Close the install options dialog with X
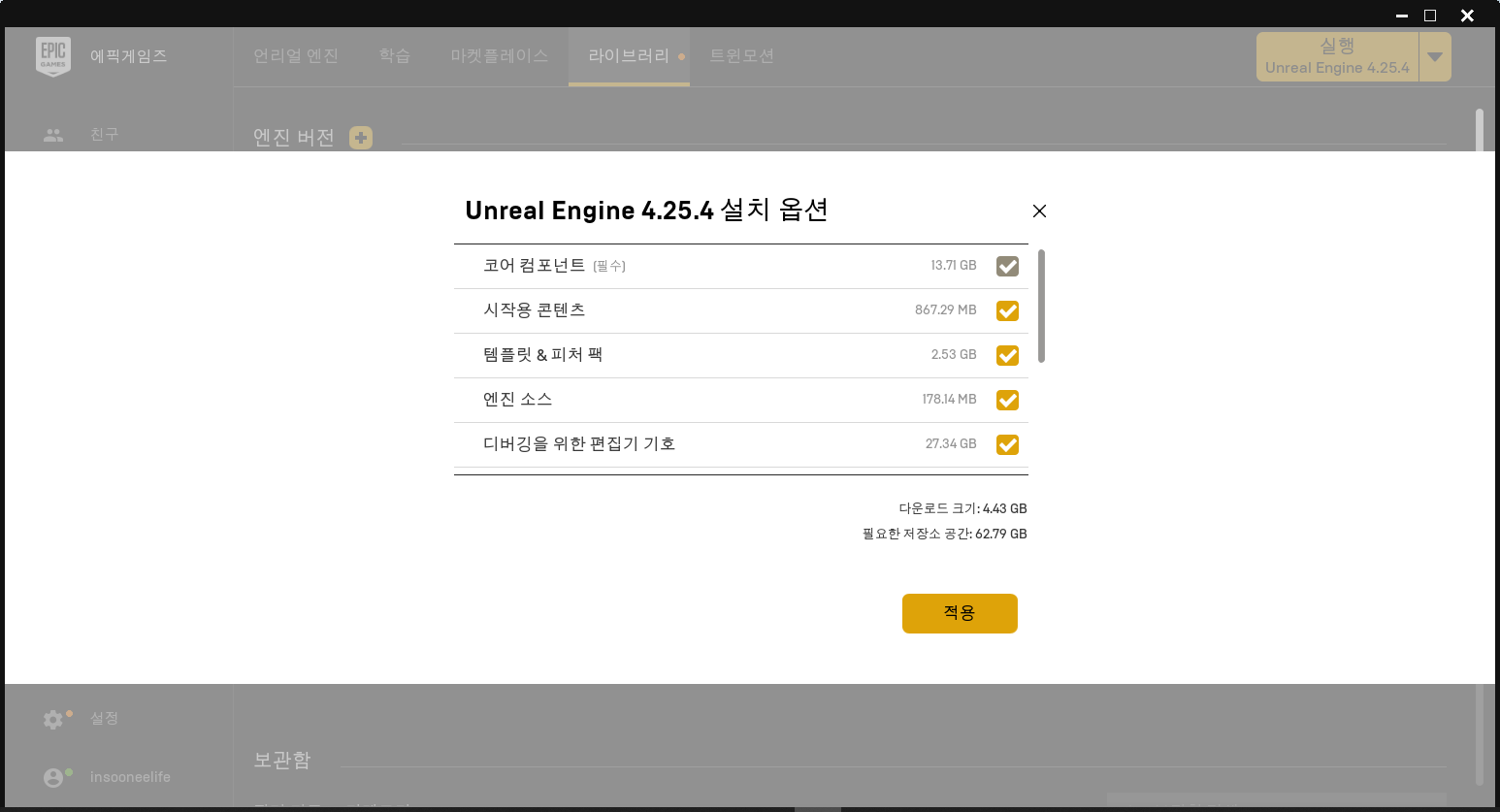The height and width of the screenshot is (812, 1500). pos(1039,211)
